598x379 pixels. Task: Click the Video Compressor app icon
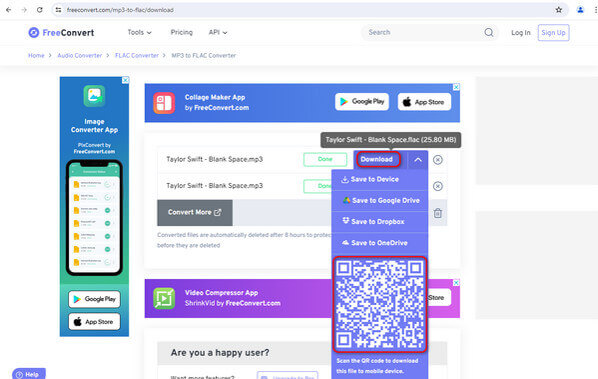(x=164, y=298)
